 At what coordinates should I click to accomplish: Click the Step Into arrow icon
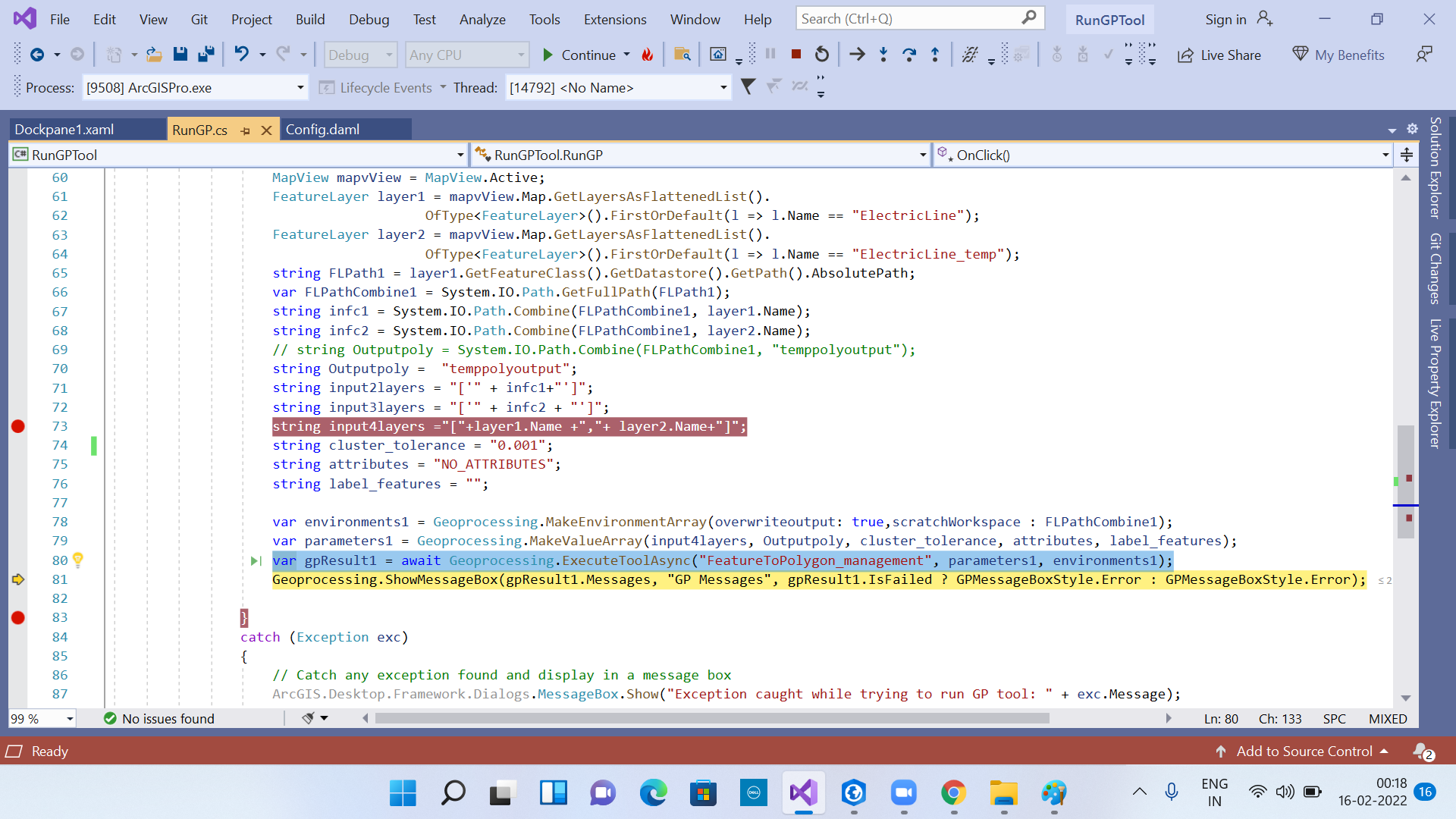[883, 54]
